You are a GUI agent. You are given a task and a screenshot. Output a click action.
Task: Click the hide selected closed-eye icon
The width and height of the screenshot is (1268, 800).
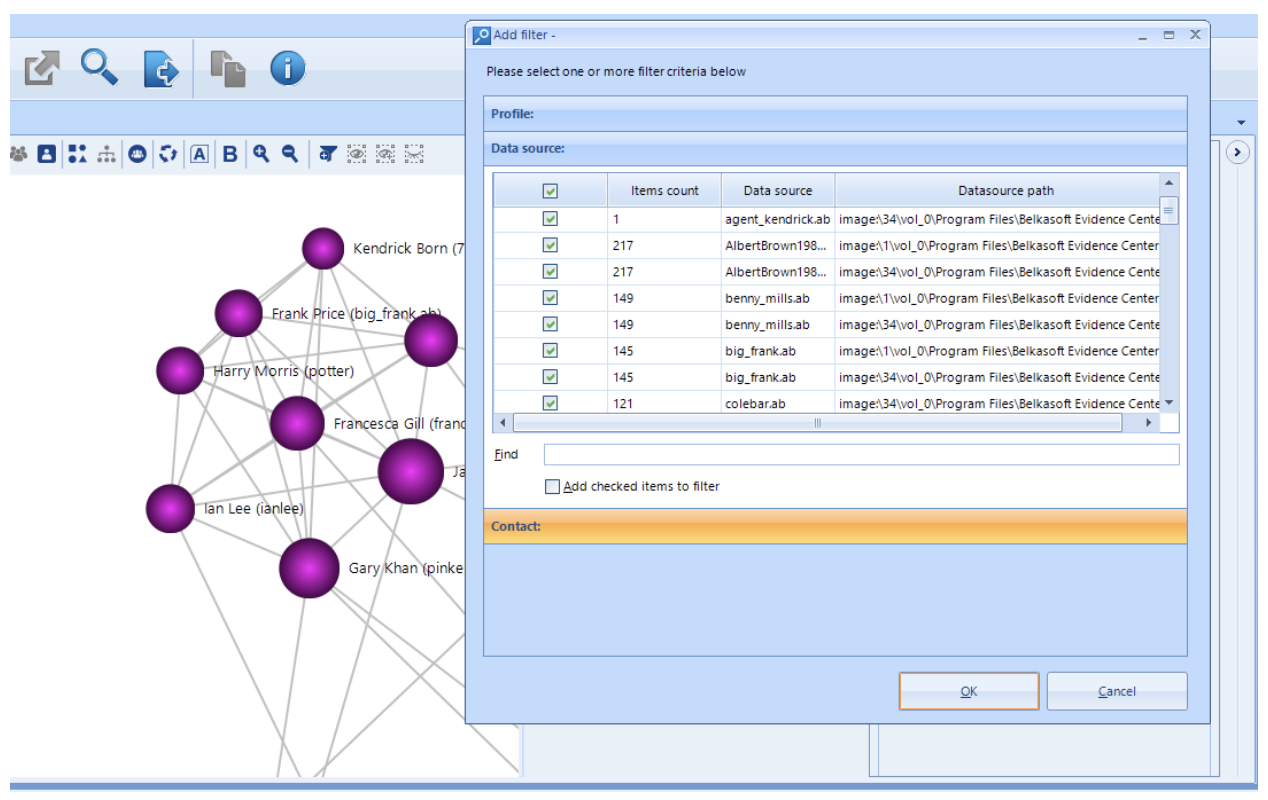point(414,154)
